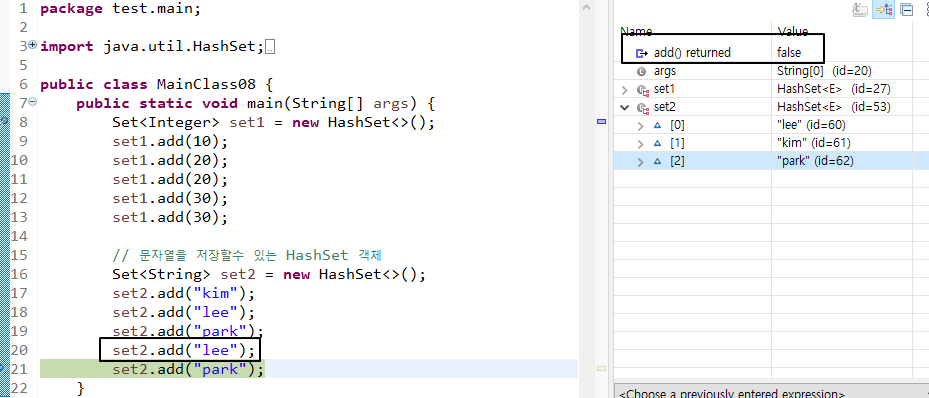The height and width of the screenshot is (398, 929).
Task: Click the add() returned method-return icon
Action: tap(641, 53)
